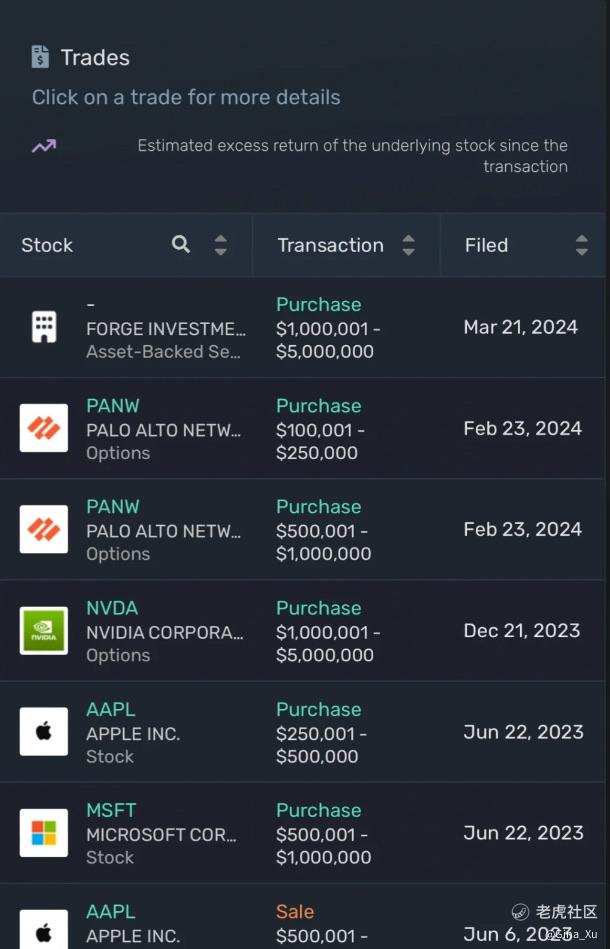Open the MSFT ticker link
The height and width of the screenshot is (949, 610).
click(x=111, y=810)
